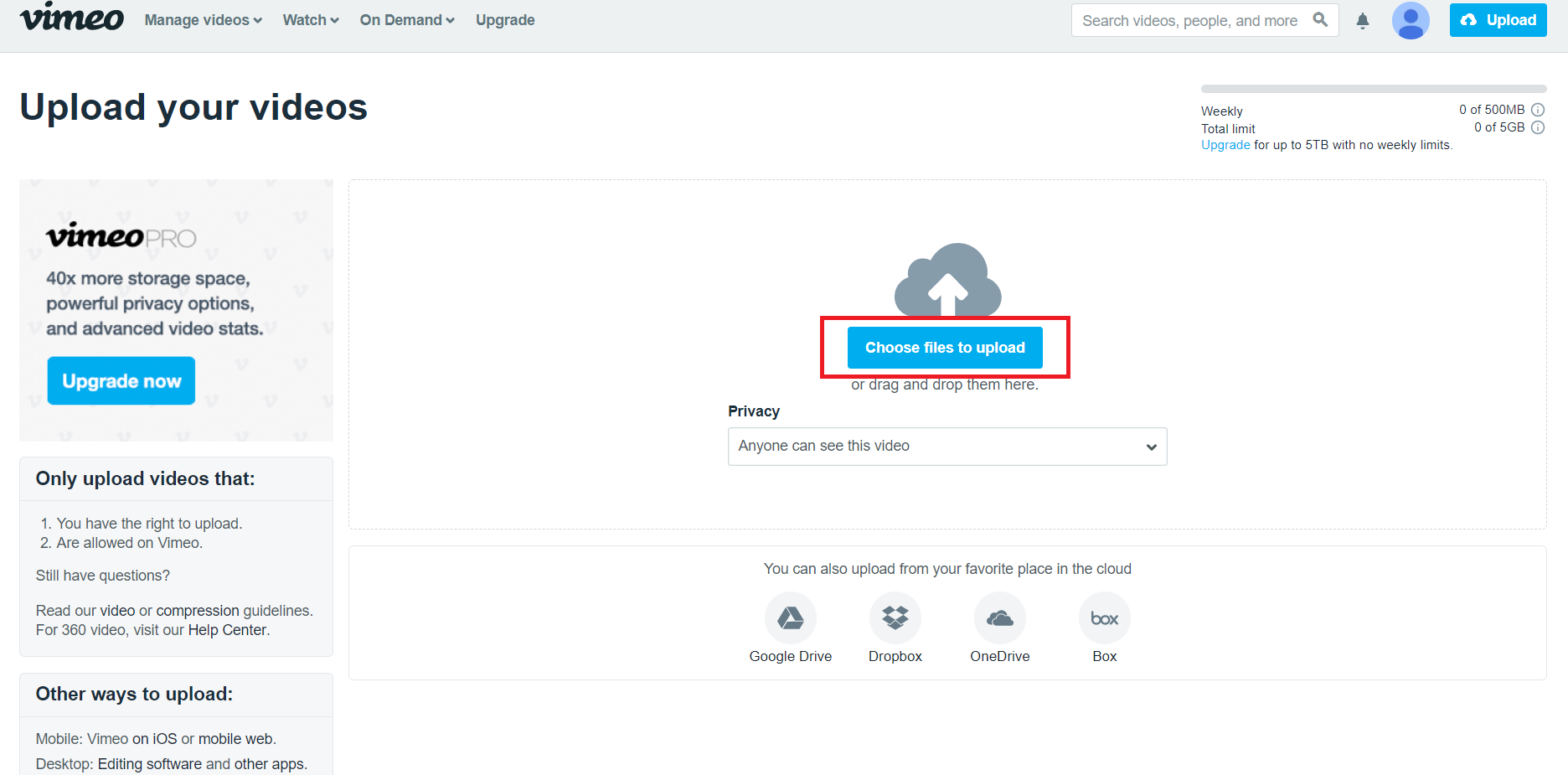Select the Box icon
1568x775 pixels.
point(1105,618)
